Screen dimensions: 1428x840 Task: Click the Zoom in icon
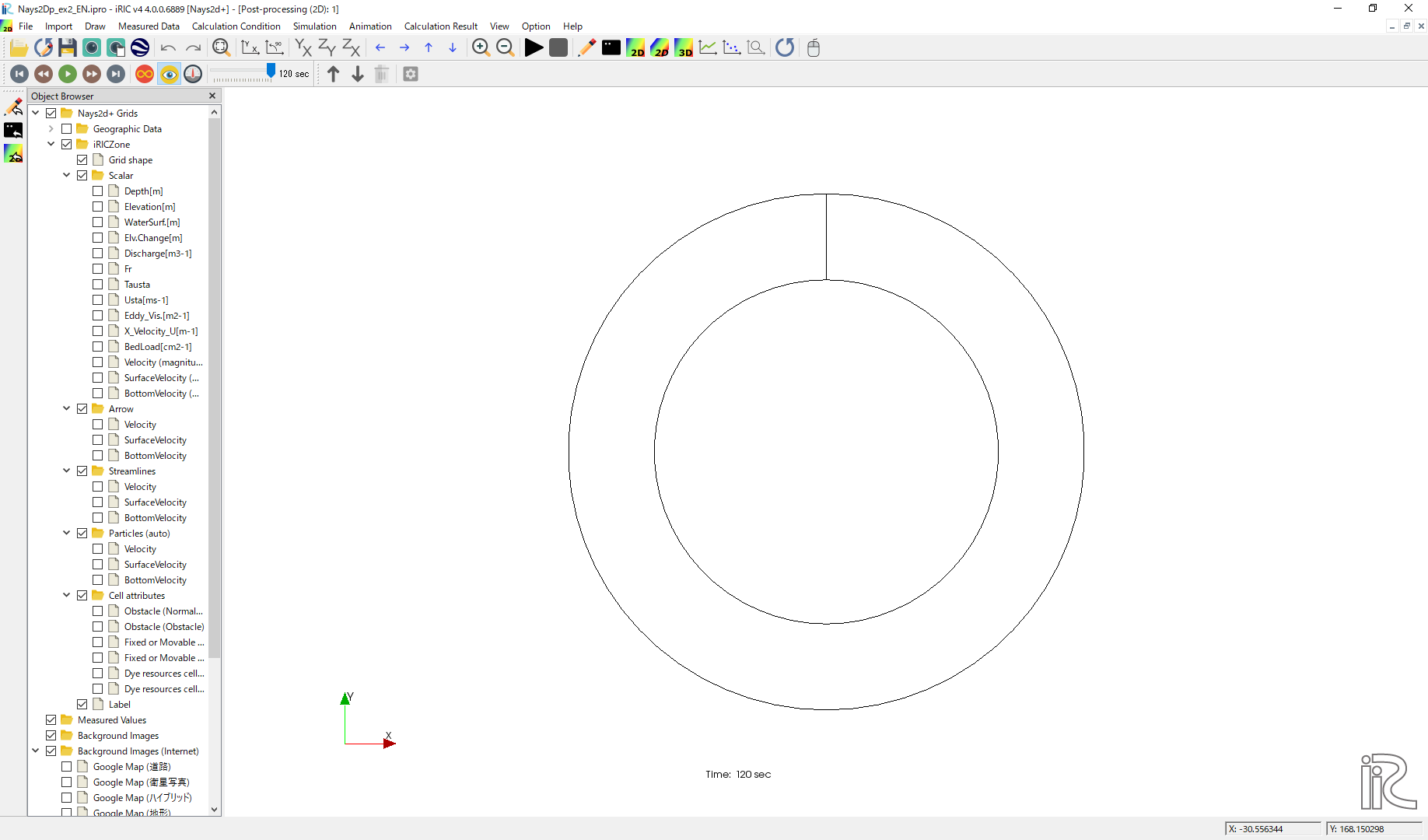click(481, 47)
